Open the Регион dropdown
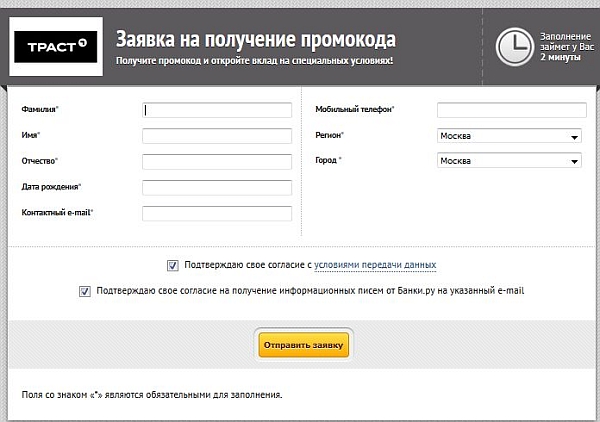This screenshot has height=422, width=600. click(509, 136)
